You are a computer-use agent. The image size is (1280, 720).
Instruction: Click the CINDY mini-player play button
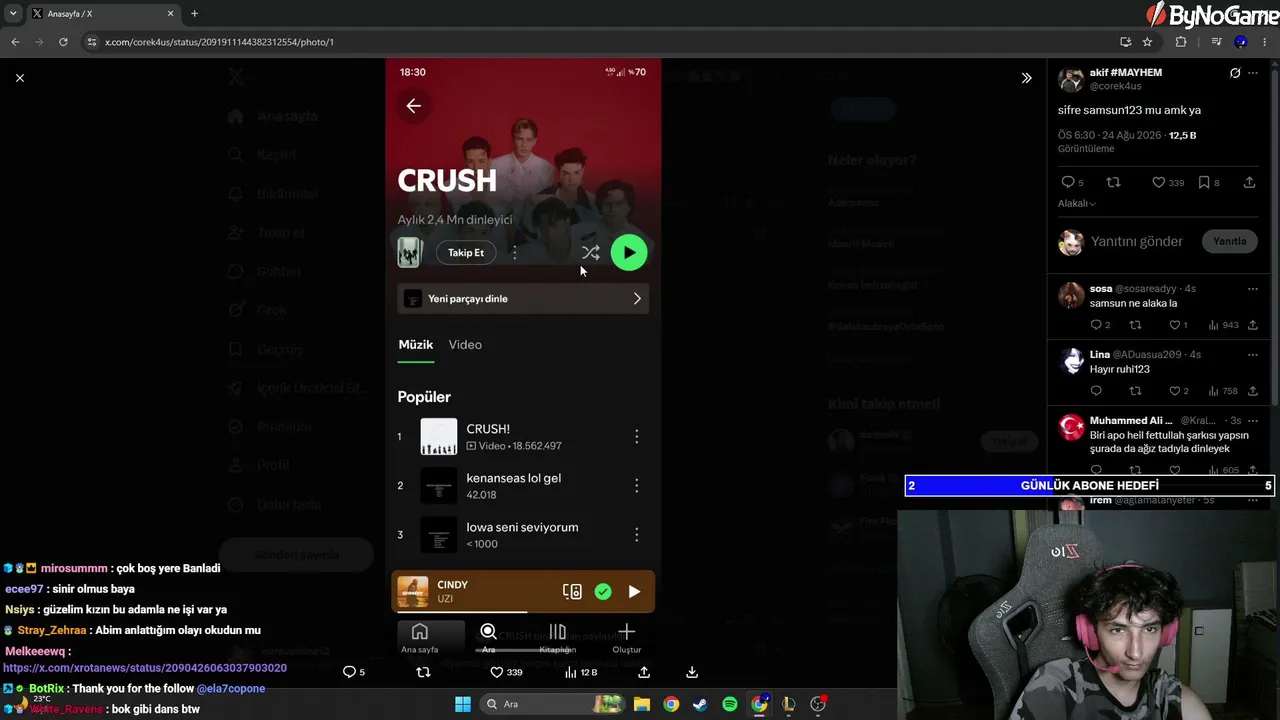[x=634, y=592]
